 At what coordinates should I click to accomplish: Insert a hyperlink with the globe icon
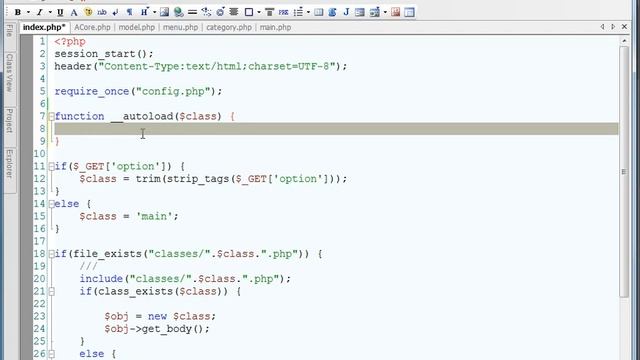coord(178,12)
